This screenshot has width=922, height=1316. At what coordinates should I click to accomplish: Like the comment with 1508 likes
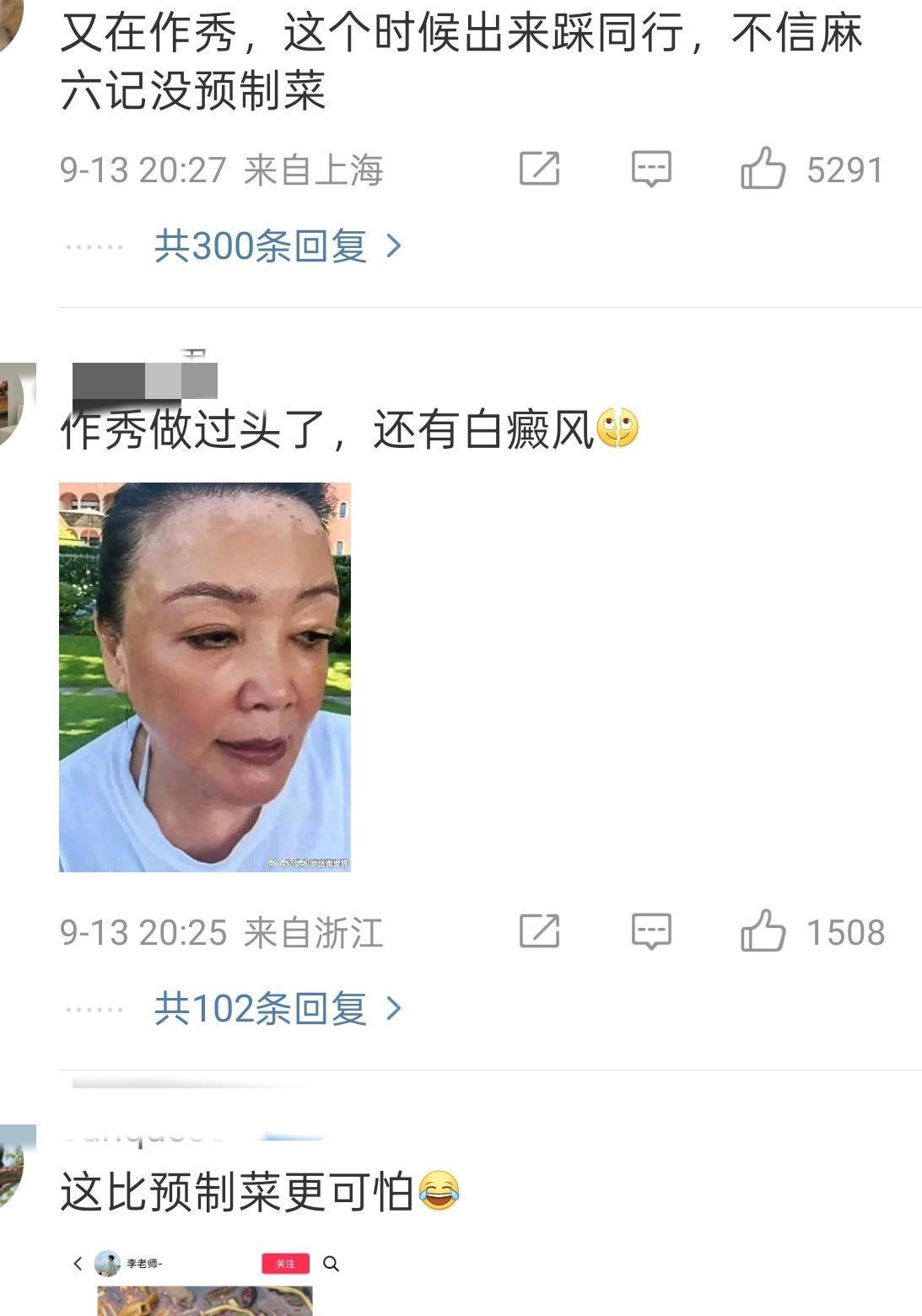(763, 931)
